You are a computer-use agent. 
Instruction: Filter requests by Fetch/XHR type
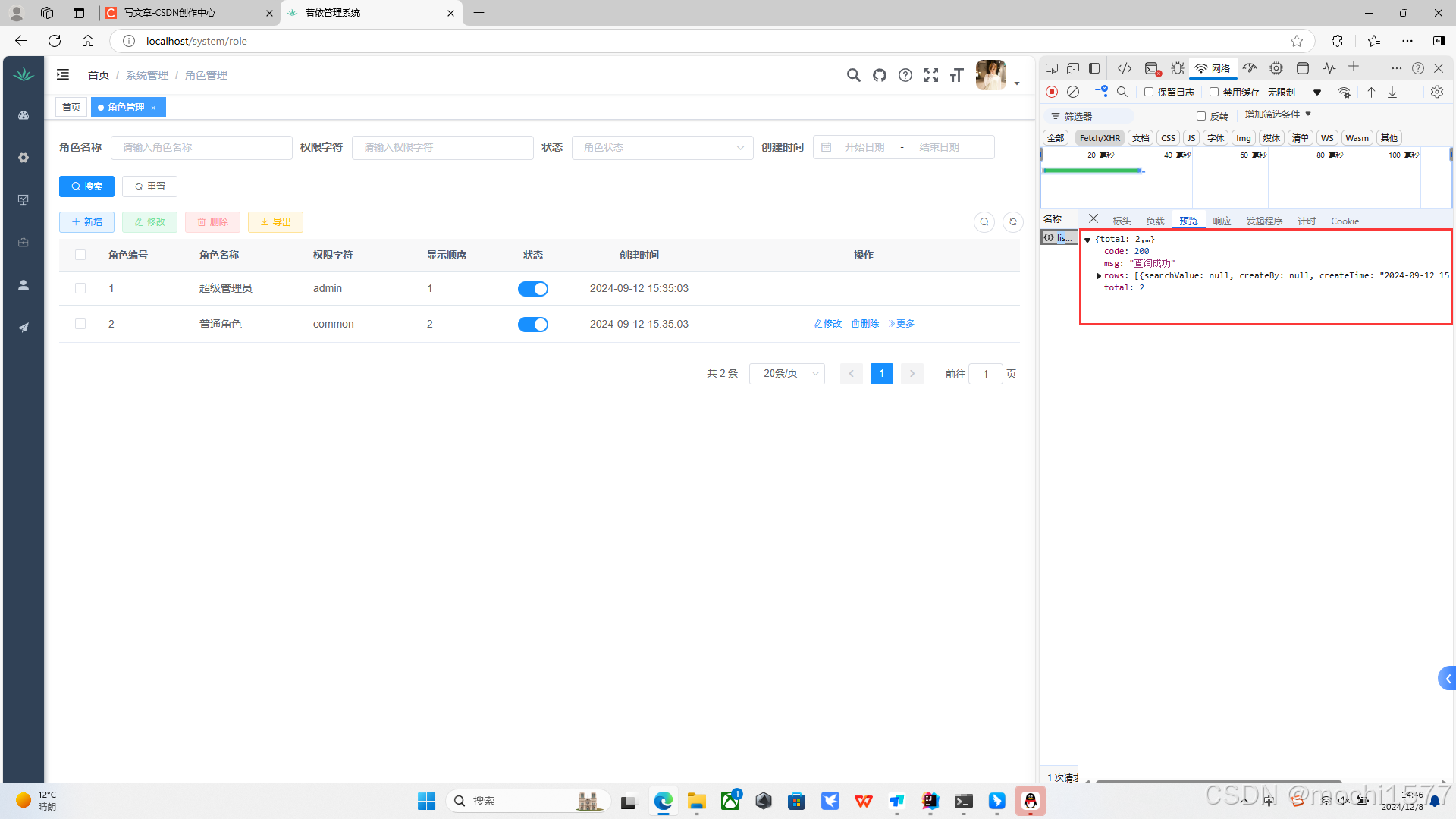(x=1100, y=138)
